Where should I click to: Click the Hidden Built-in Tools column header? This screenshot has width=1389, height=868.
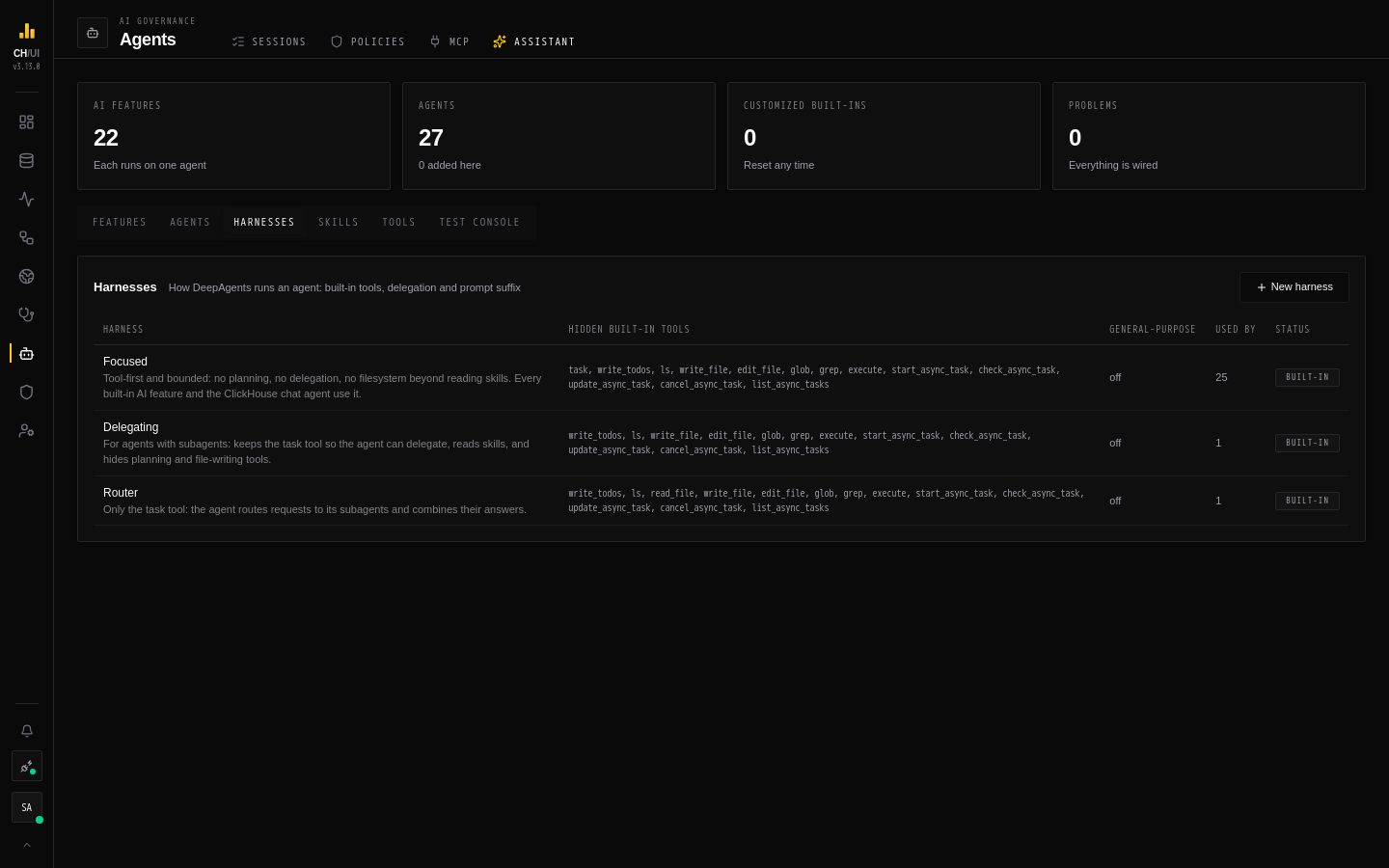629,330
